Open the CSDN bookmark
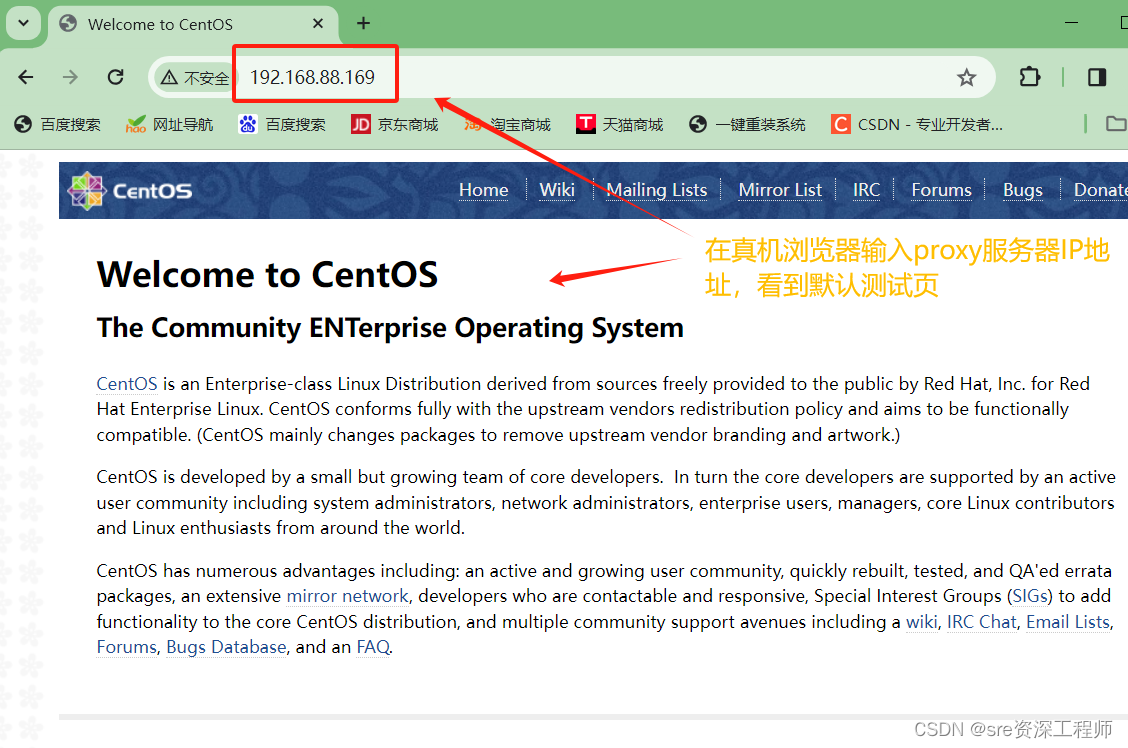1128x748 pixels. click(916, 124)
